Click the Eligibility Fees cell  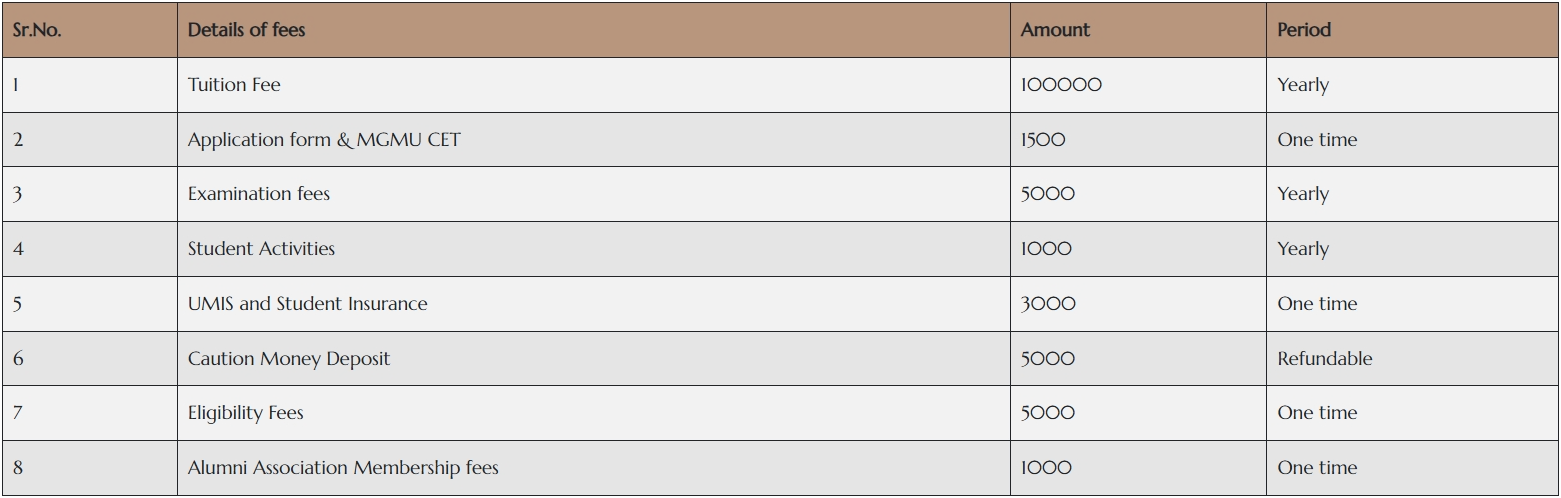593,413
